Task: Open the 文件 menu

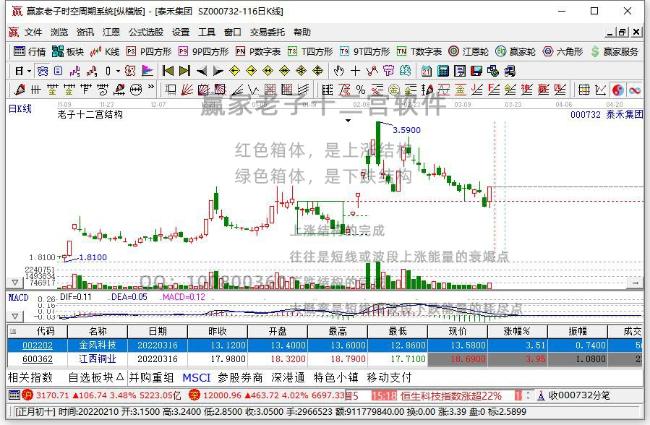Action: [x=33, y=32]
